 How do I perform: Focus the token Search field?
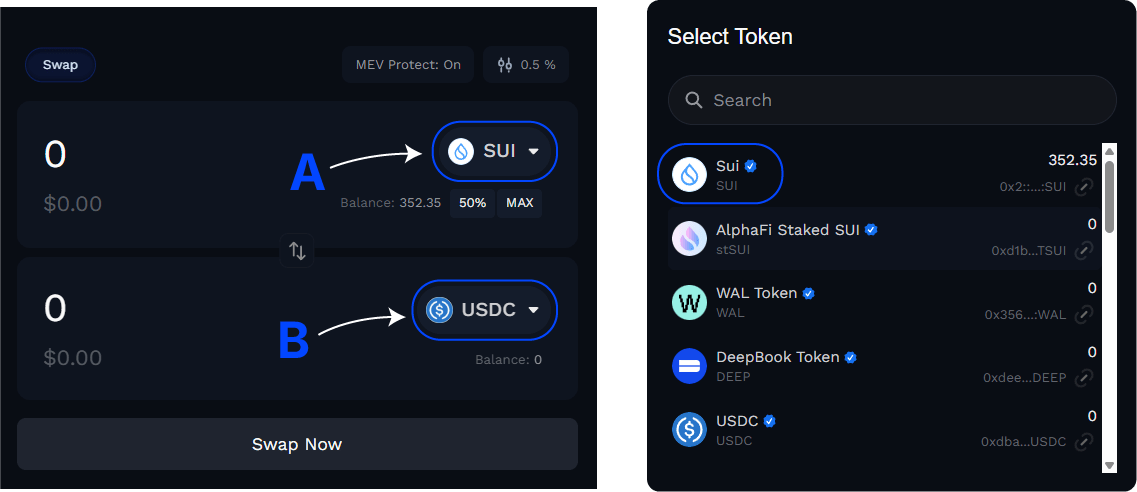(892, 100)
